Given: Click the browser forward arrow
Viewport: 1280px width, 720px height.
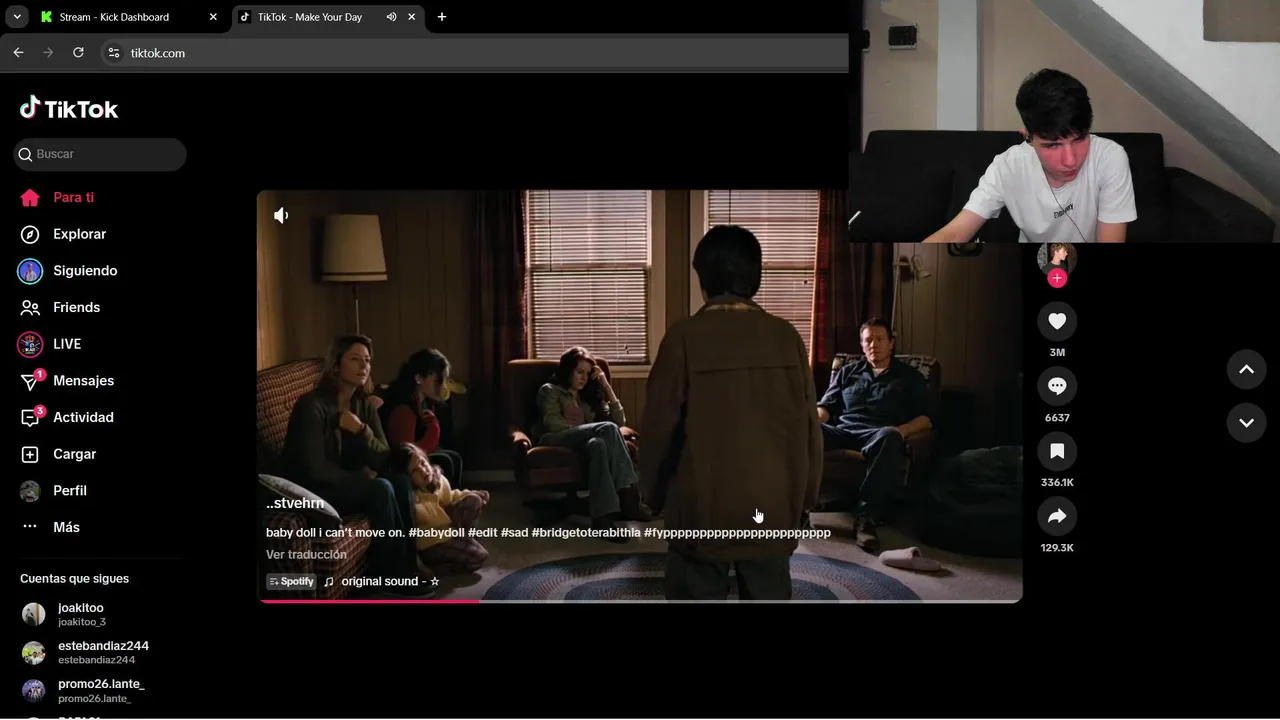Looking at the screenshot, I should pos(48,53).
